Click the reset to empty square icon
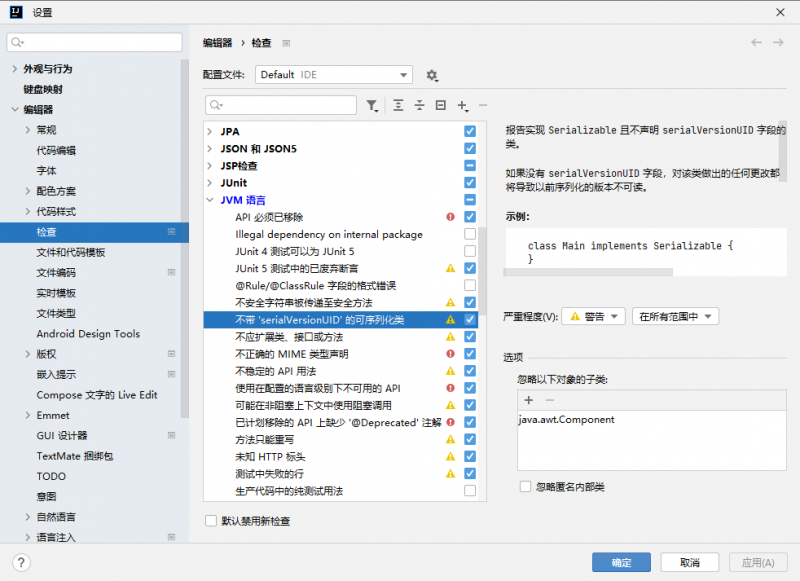800x581 pixels. click(441, 105)
